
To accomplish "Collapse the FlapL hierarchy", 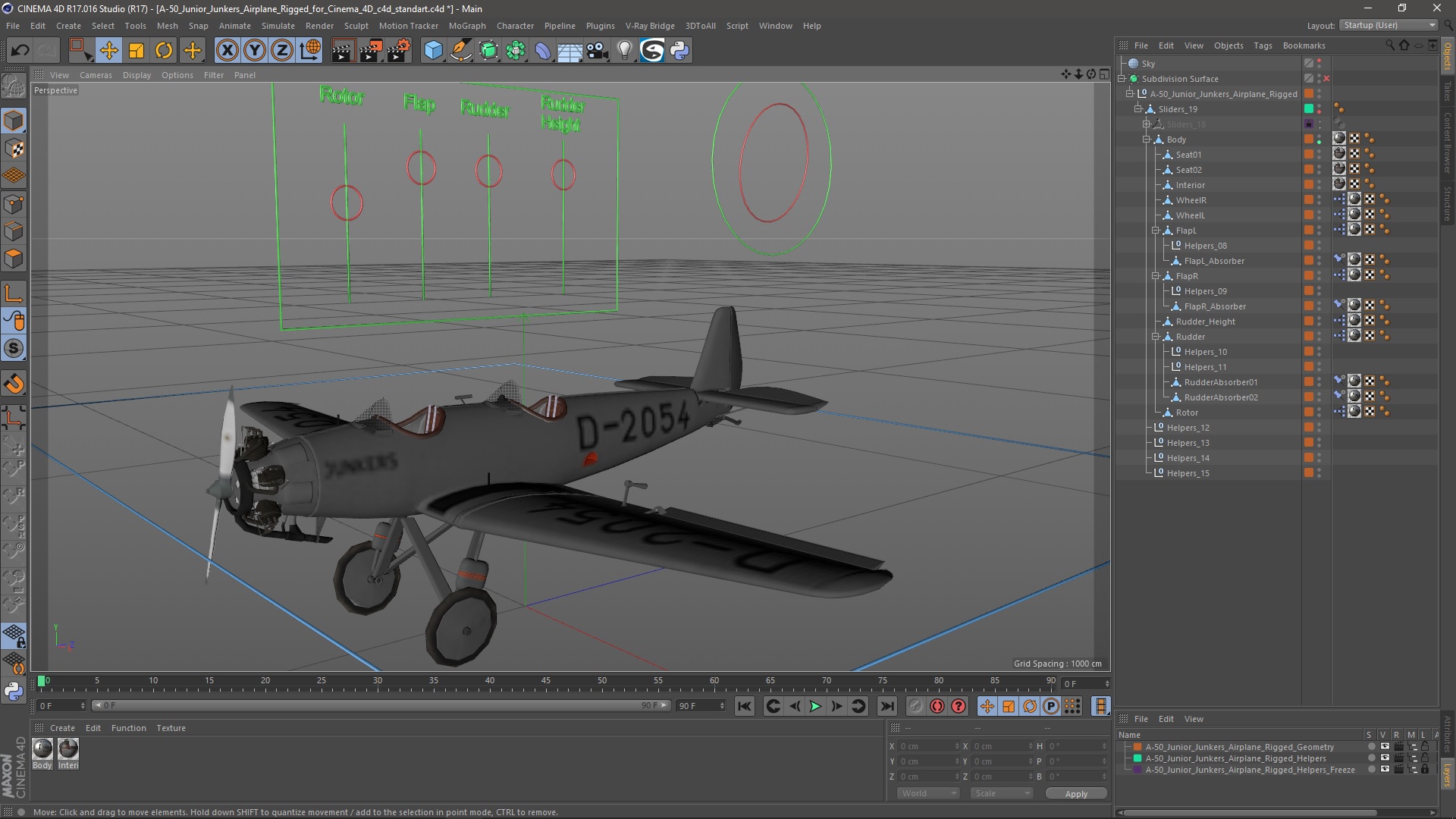I will coord(1156,231).
